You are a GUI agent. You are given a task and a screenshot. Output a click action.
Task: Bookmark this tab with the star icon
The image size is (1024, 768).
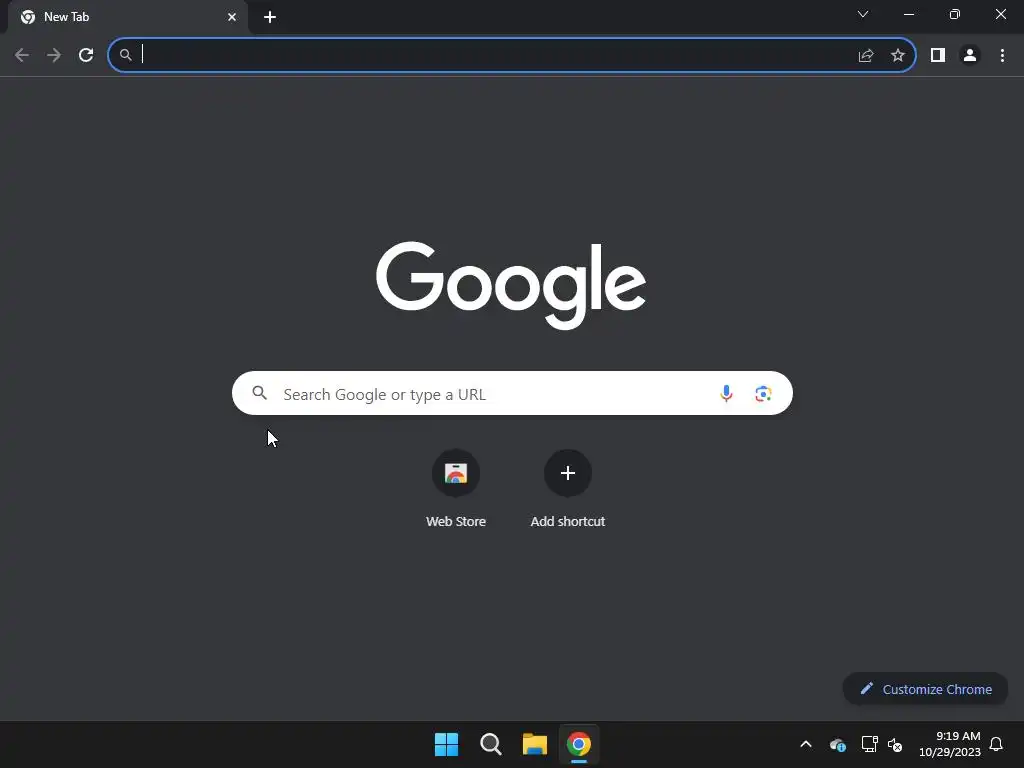[898, 56]
